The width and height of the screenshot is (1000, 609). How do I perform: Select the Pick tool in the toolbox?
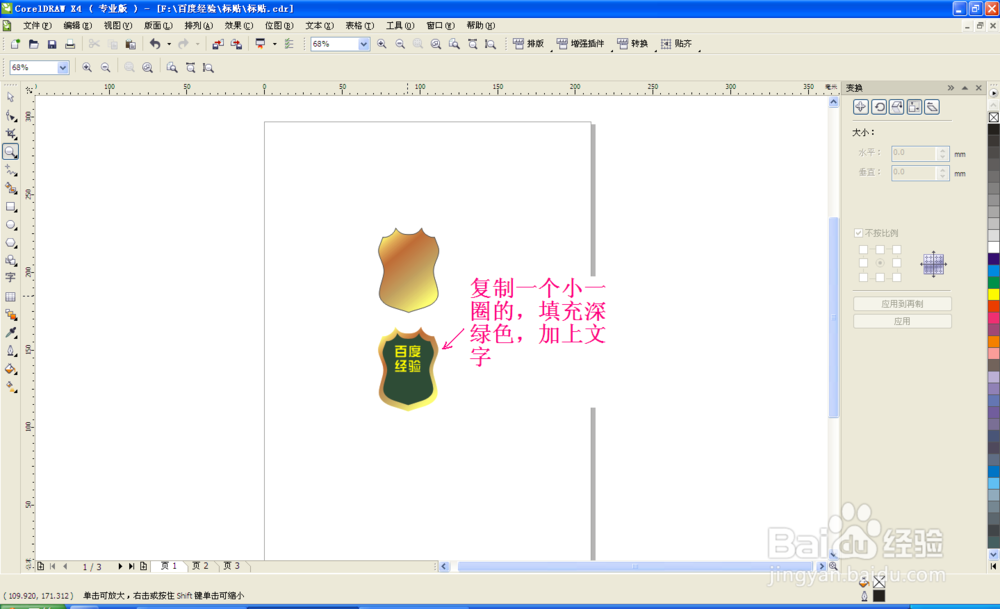tap(12, 97)
